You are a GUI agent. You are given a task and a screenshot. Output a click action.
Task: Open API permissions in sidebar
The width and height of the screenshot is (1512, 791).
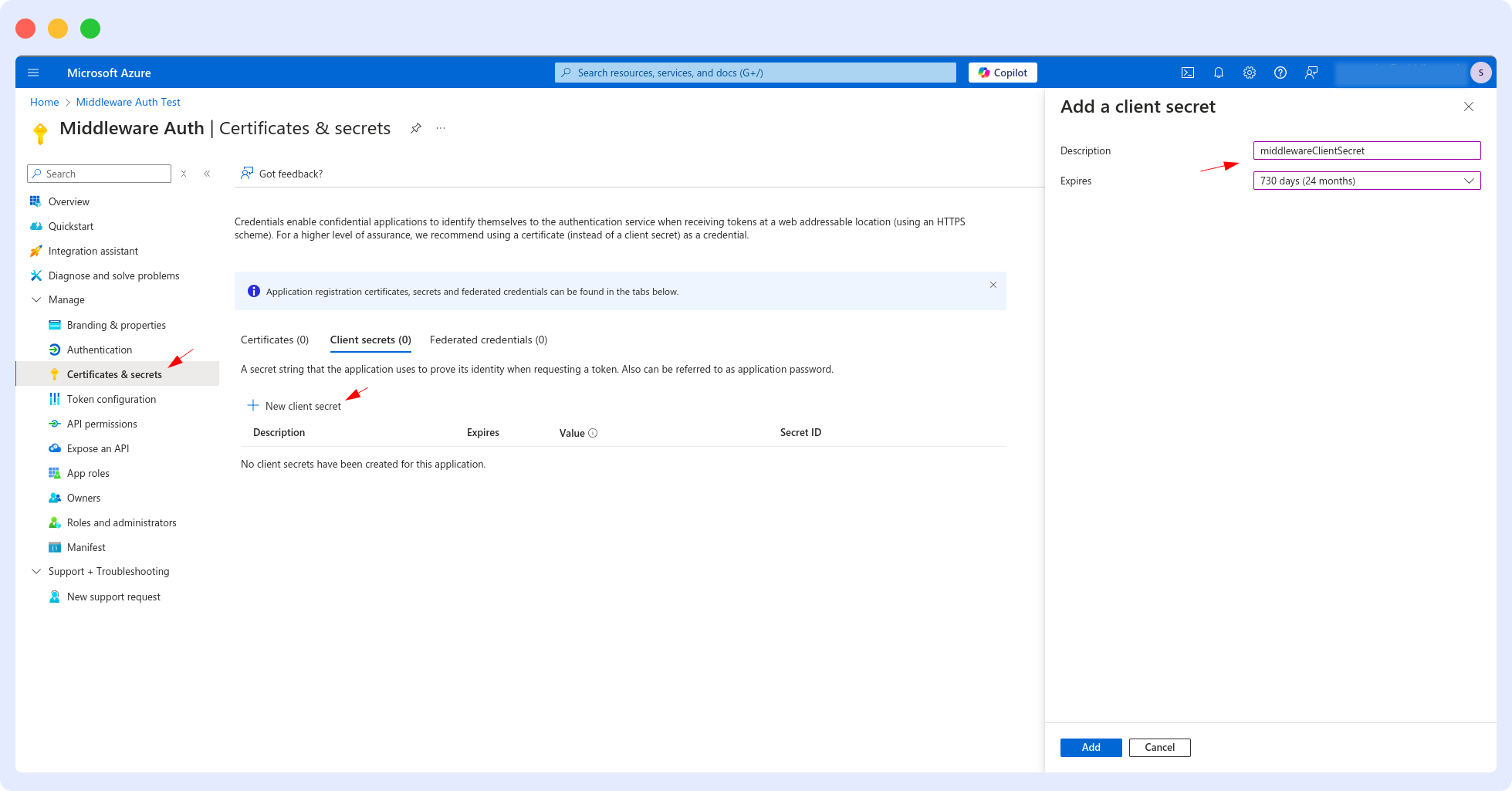(102, 424)
